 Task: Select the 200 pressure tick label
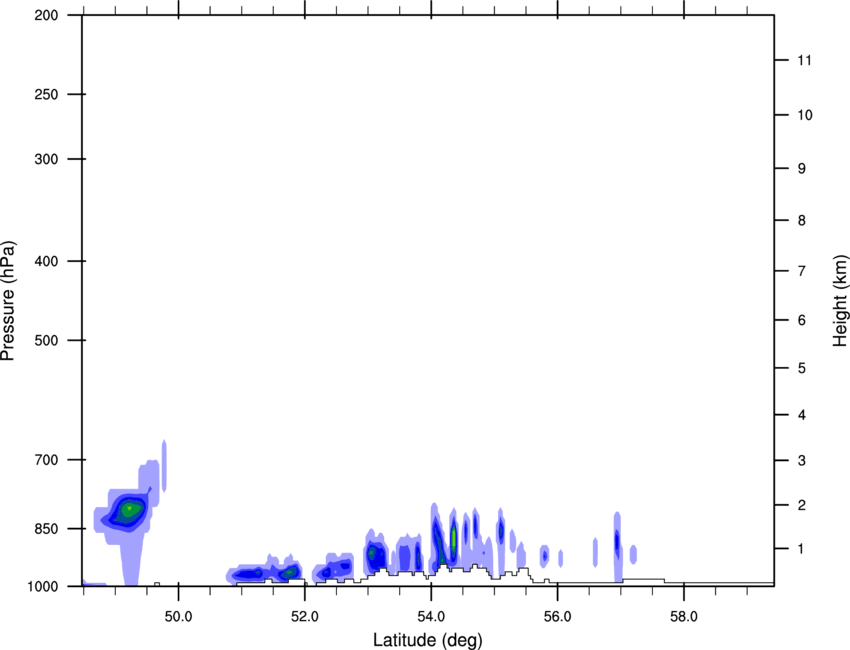click(x=46, y=15)
